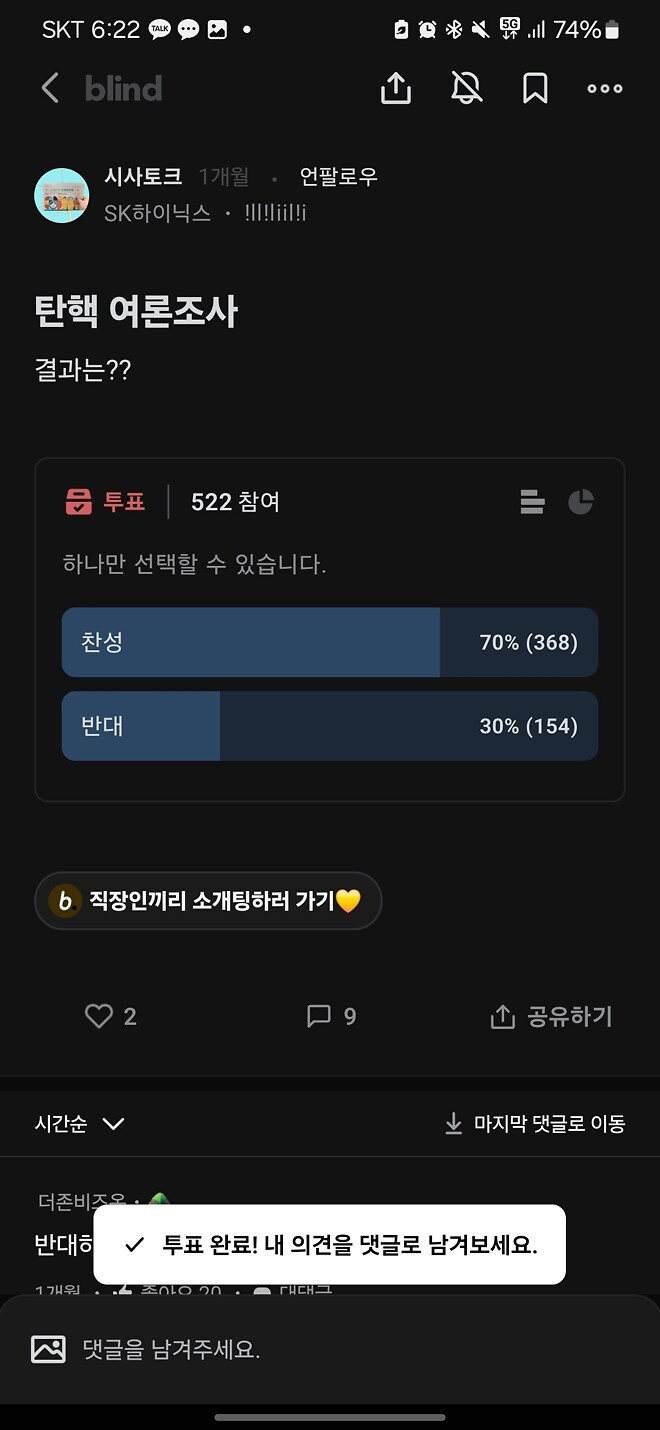Screen dimensions: 660x1430
Task: Switch poll results to pie chart view
Action: pos(581,502)
